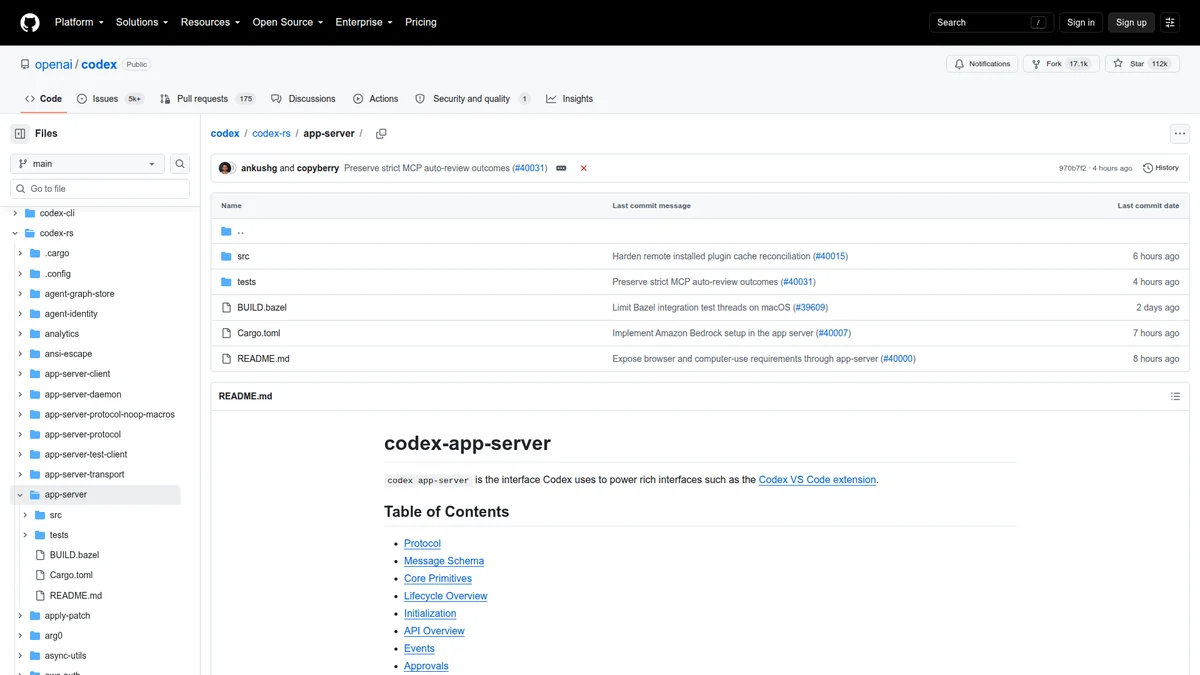Open the Resources dropdown
The image size is (1200, 675).
coord(210,22)
